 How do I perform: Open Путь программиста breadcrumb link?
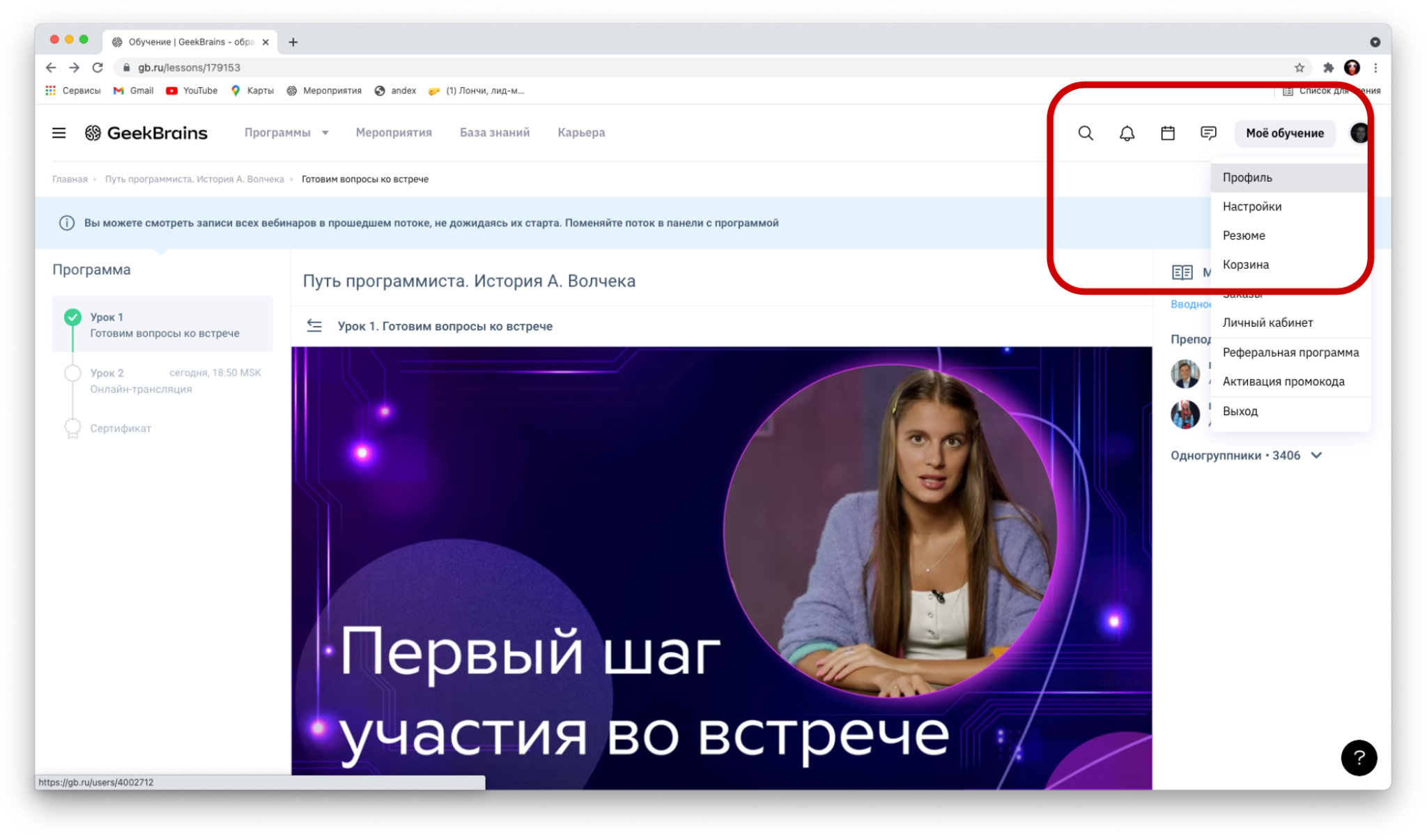[x=194, y=179]
